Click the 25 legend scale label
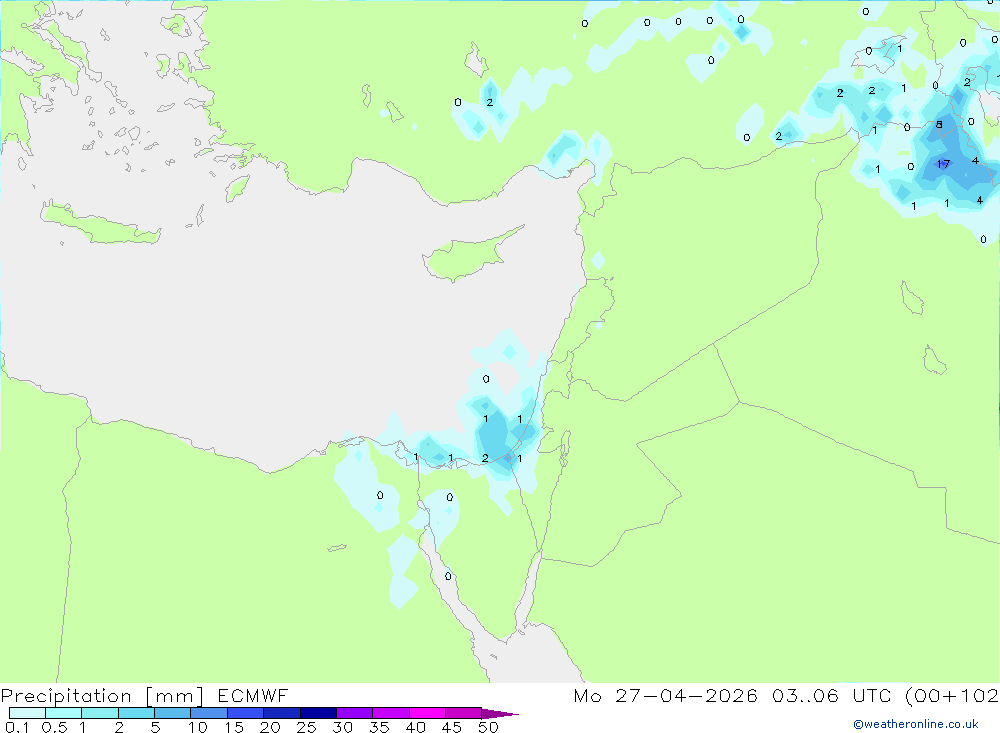1000x733 pixels. (x=306, y=727)
